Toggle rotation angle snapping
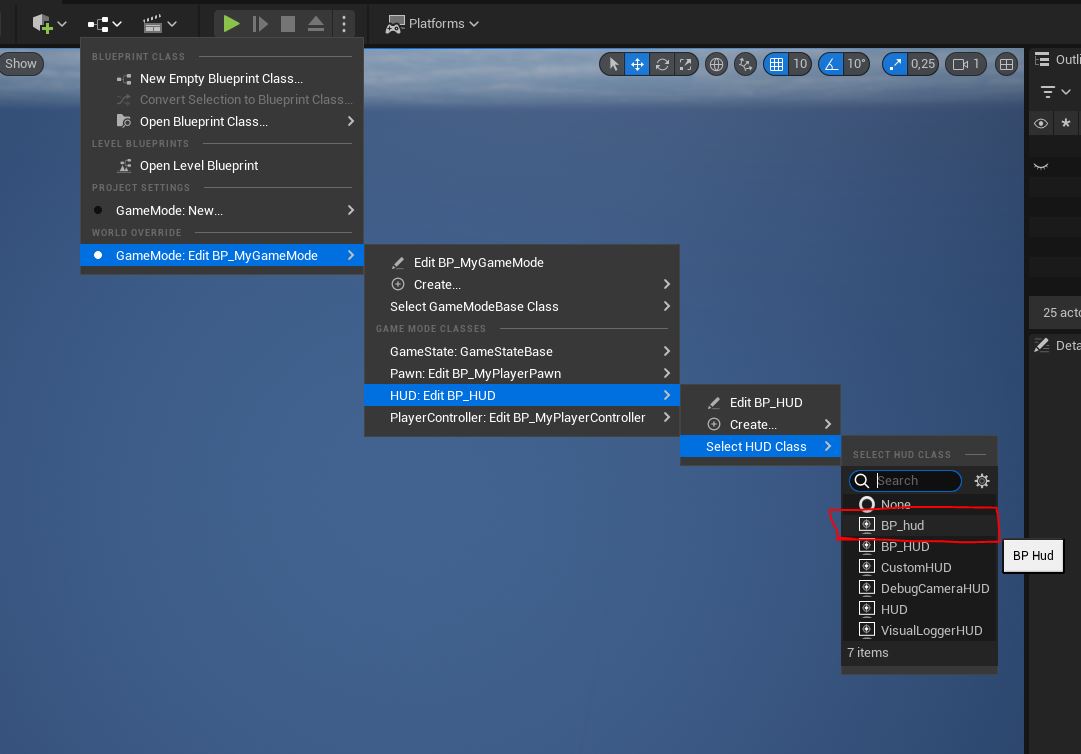This screenshot has width=1081, height=754. tap(831, 64)
